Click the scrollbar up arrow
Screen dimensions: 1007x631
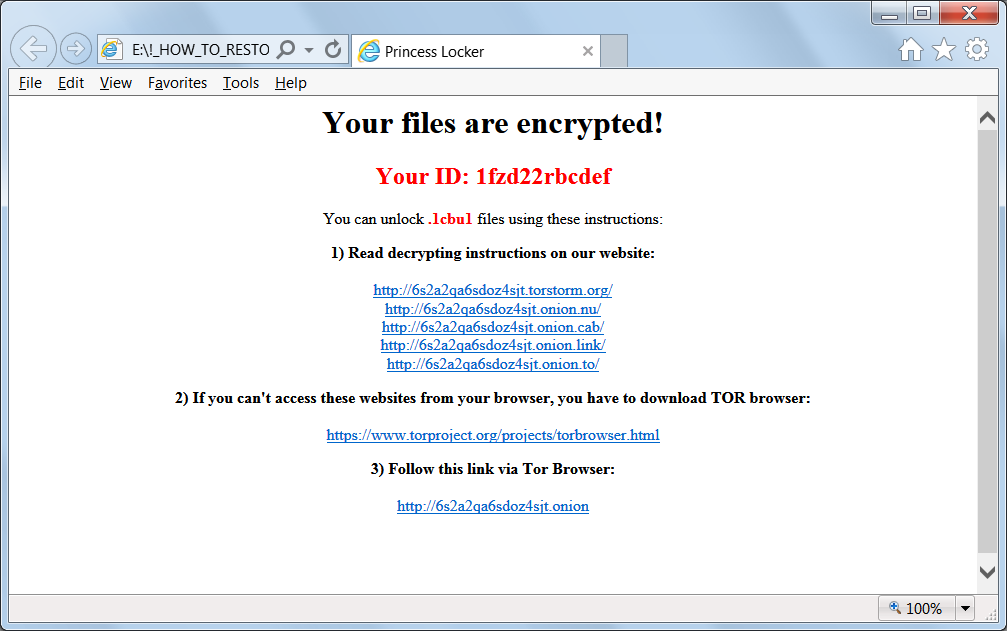point(987,118)
